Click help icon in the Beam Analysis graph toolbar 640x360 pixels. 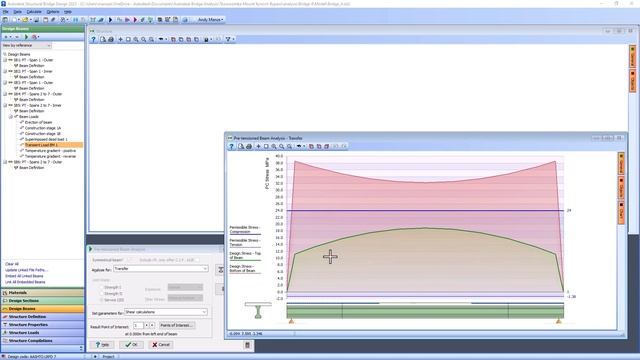tap(231, 147)
